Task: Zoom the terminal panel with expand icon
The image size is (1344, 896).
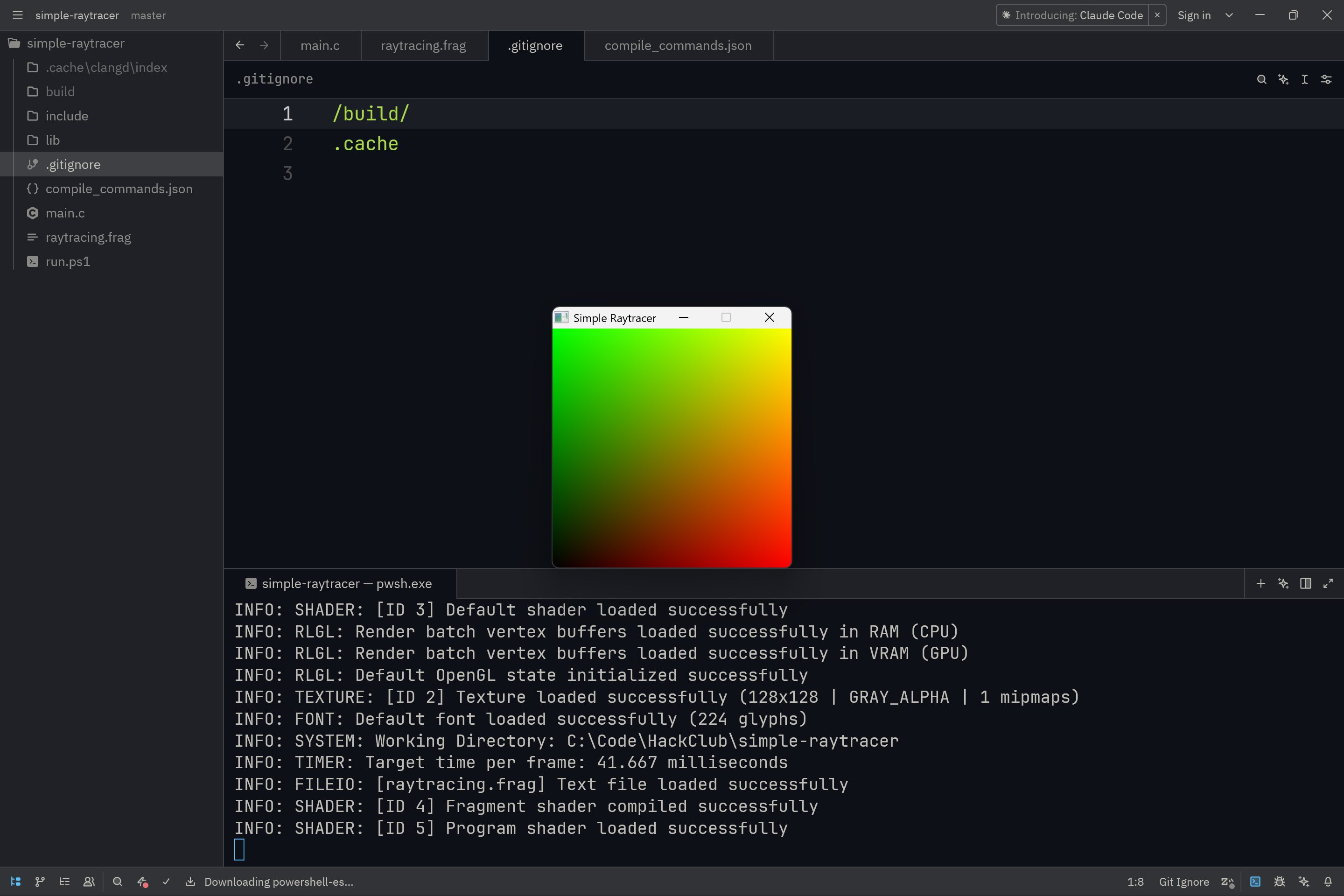Action: [1328, 583]
